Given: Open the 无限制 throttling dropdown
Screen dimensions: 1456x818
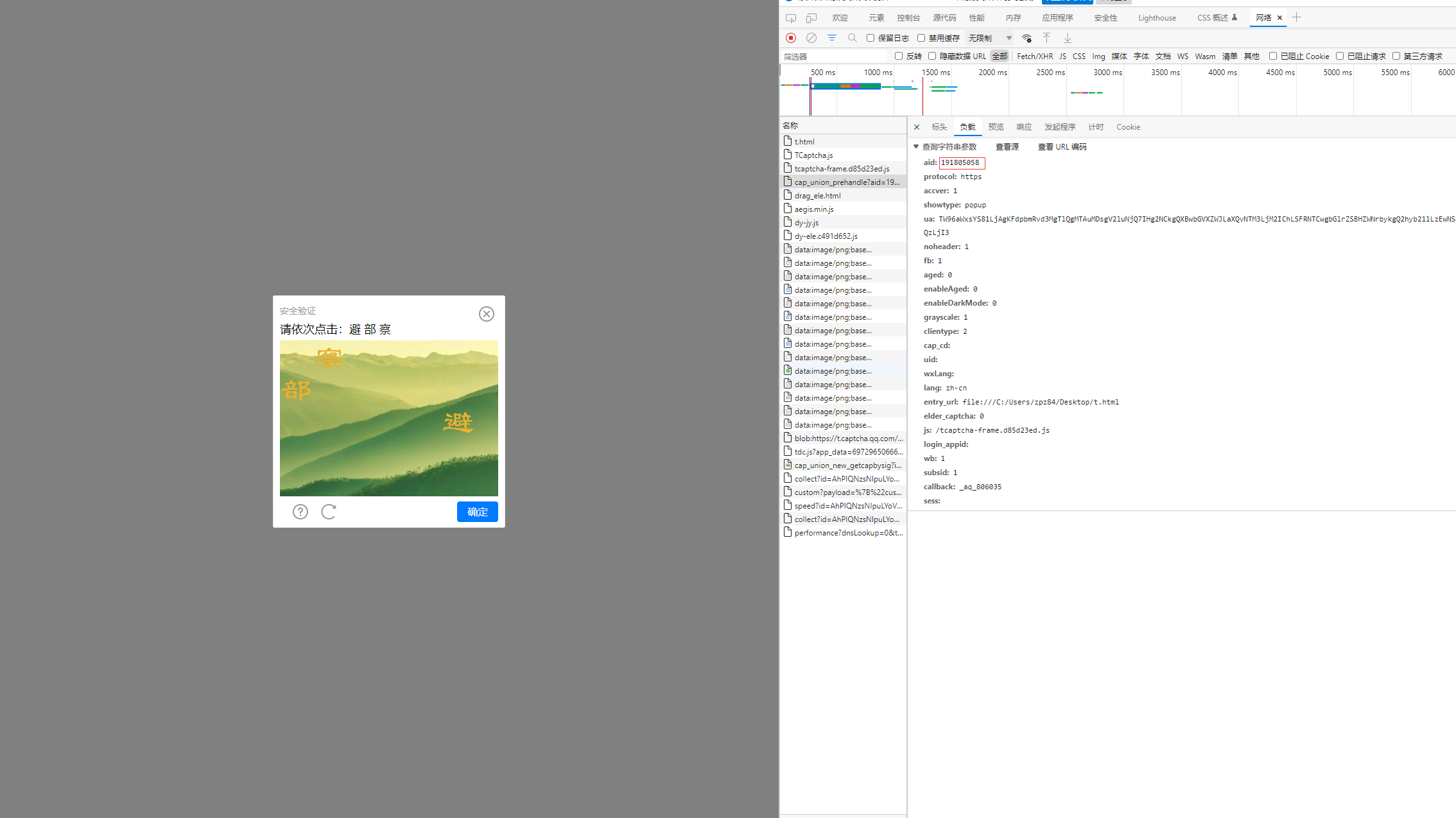Looking at the screenshot, I should click(x=989, y=38).
